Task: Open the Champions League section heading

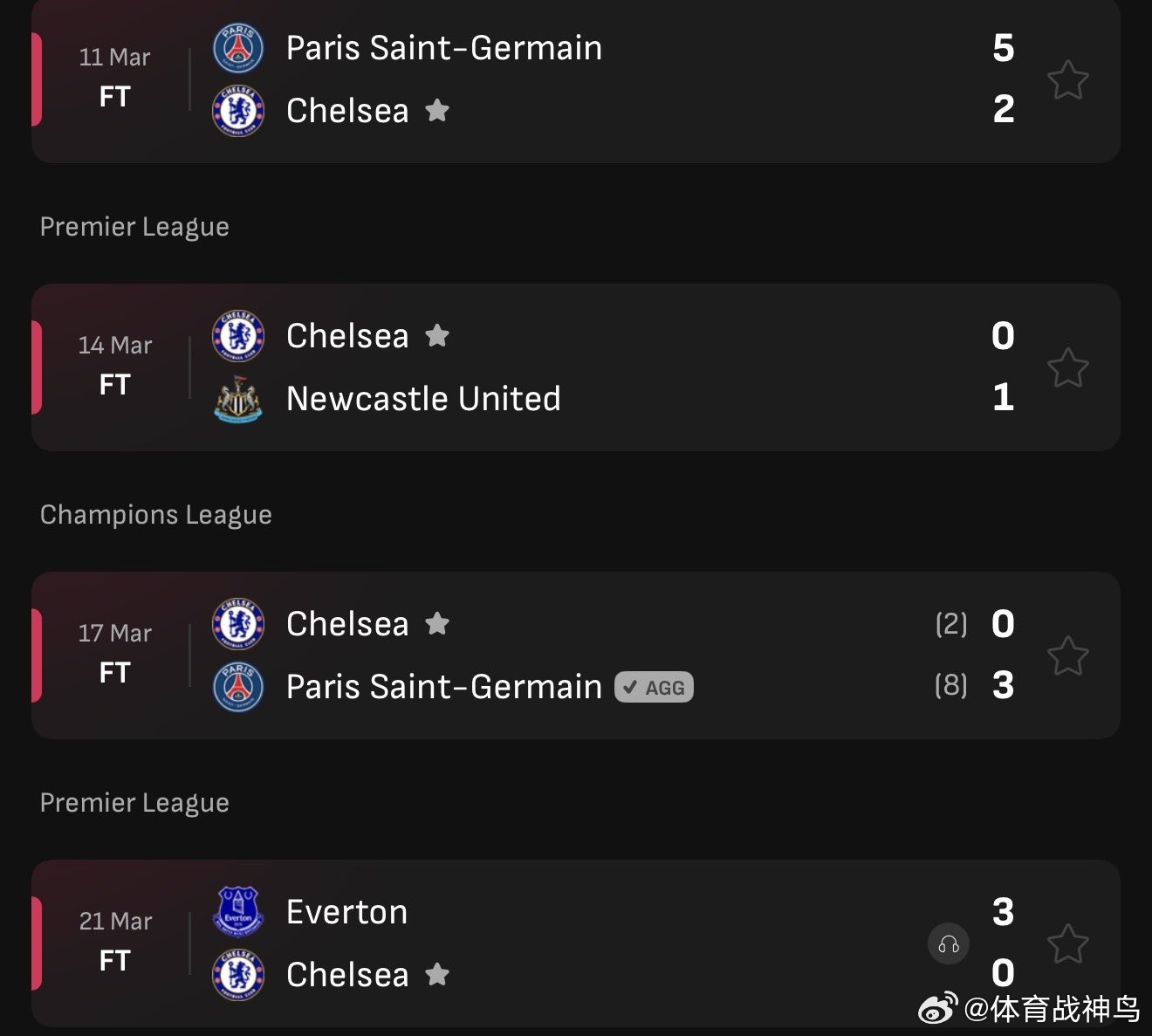Action: [x=155, y=515]
